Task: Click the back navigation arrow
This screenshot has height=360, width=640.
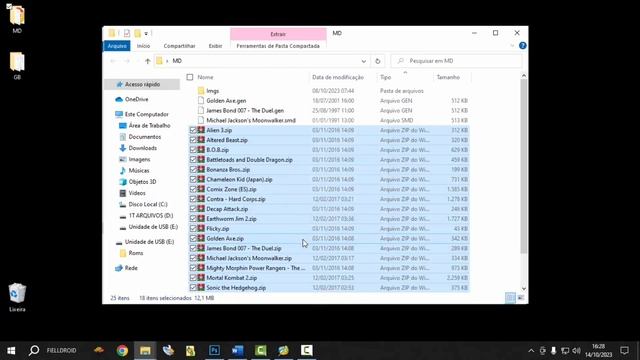Action: click(x=113, y=61)
